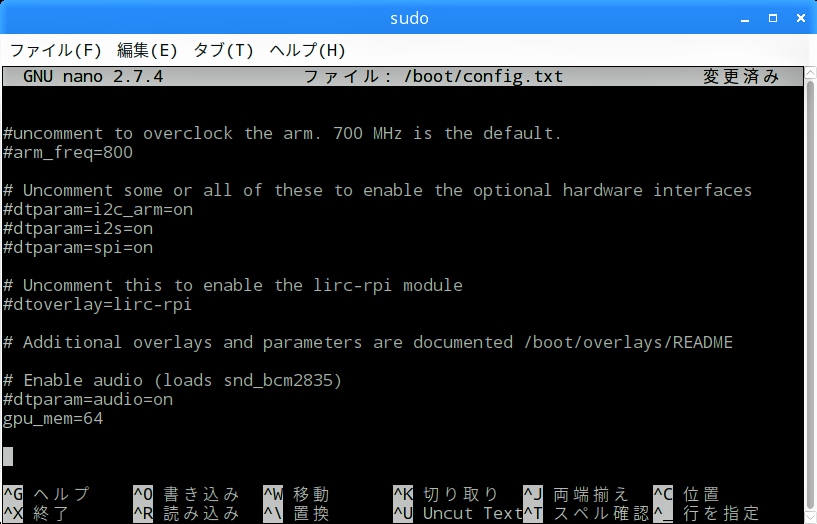817x524 pixels.
Task: Place cursor on #dtparam=spi=on line
Action: pyautogui.click(x=78, y=247)
